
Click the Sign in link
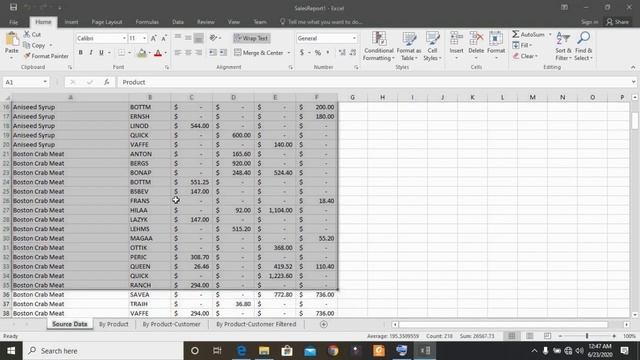[589, 22]
